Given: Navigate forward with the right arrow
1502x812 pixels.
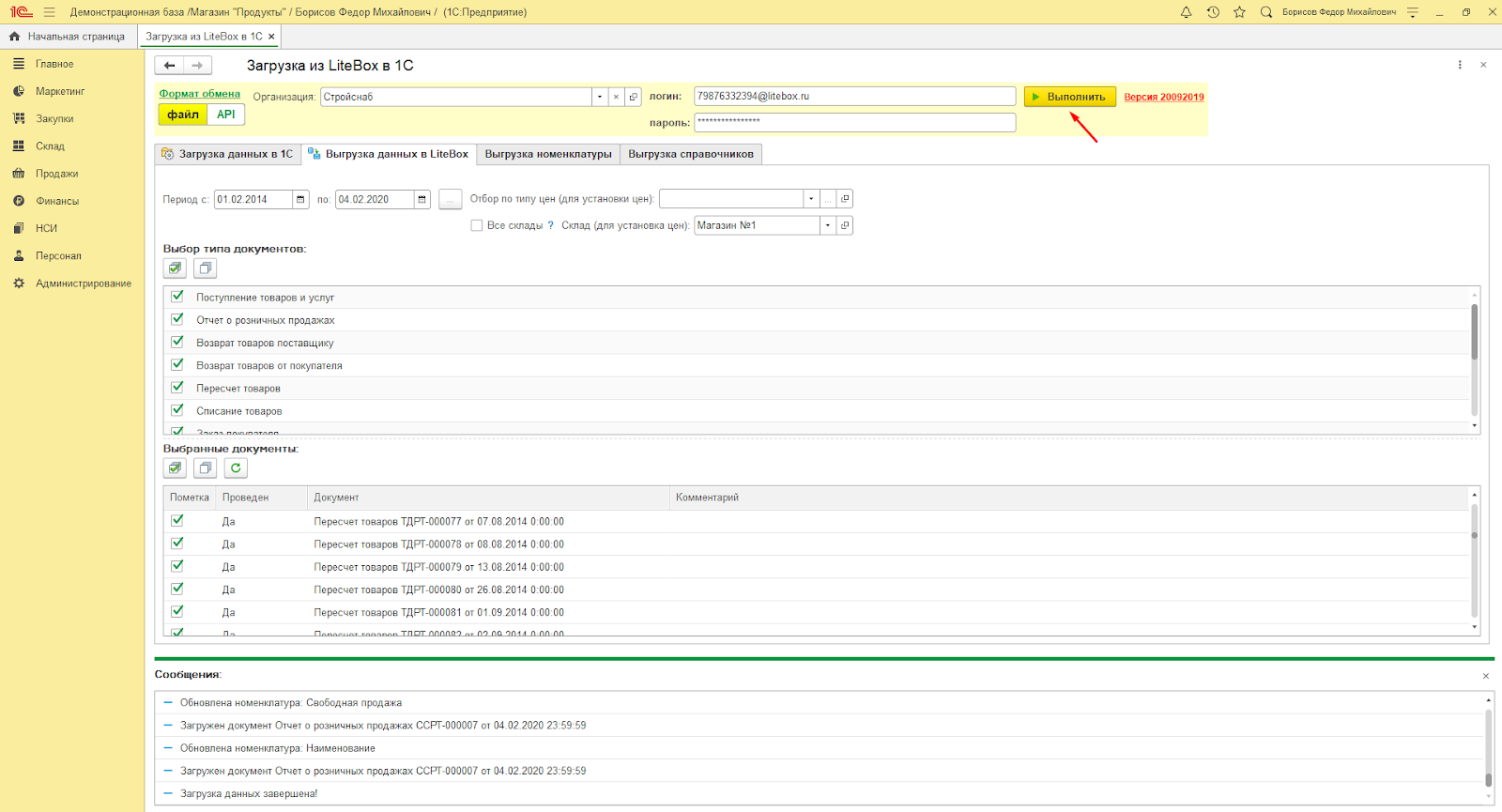Looking at the screenshot, I should click(x=197, y=66).
